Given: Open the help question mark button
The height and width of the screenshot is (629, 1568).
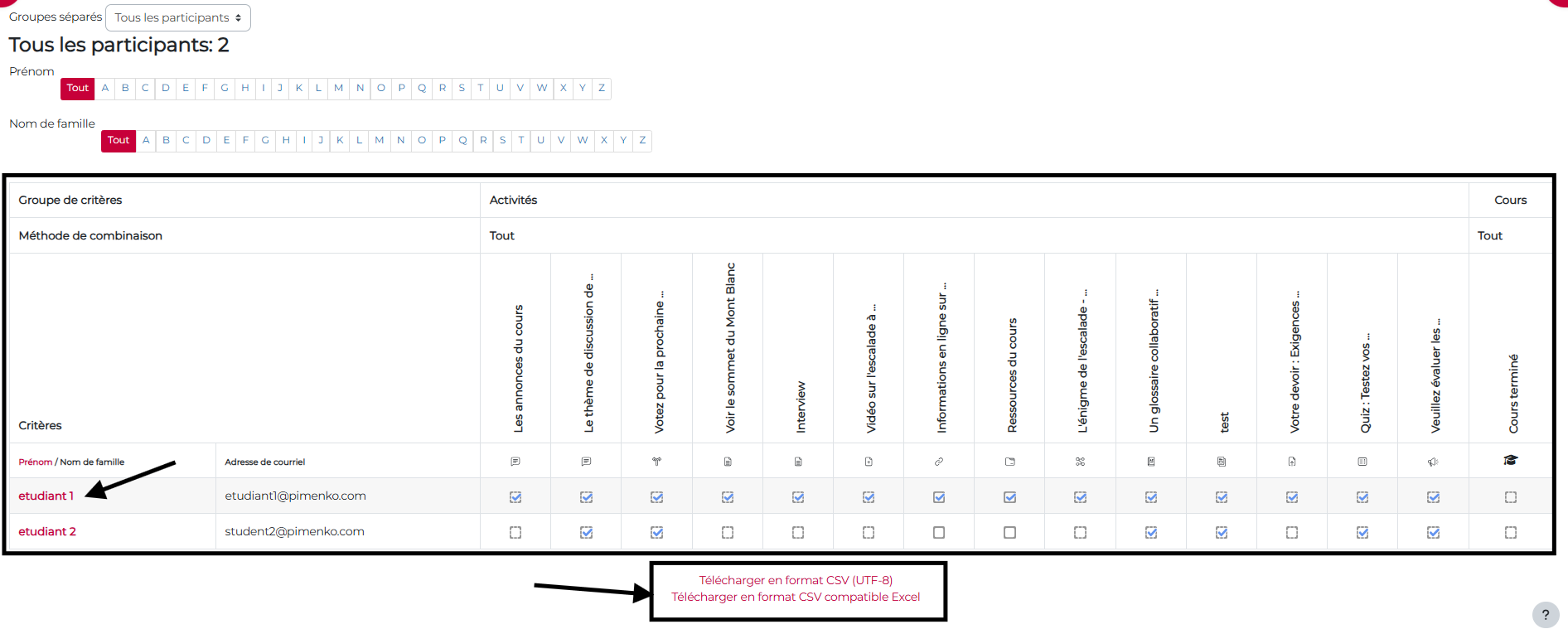Looking at the screenshot, I should coord(1545,615).
